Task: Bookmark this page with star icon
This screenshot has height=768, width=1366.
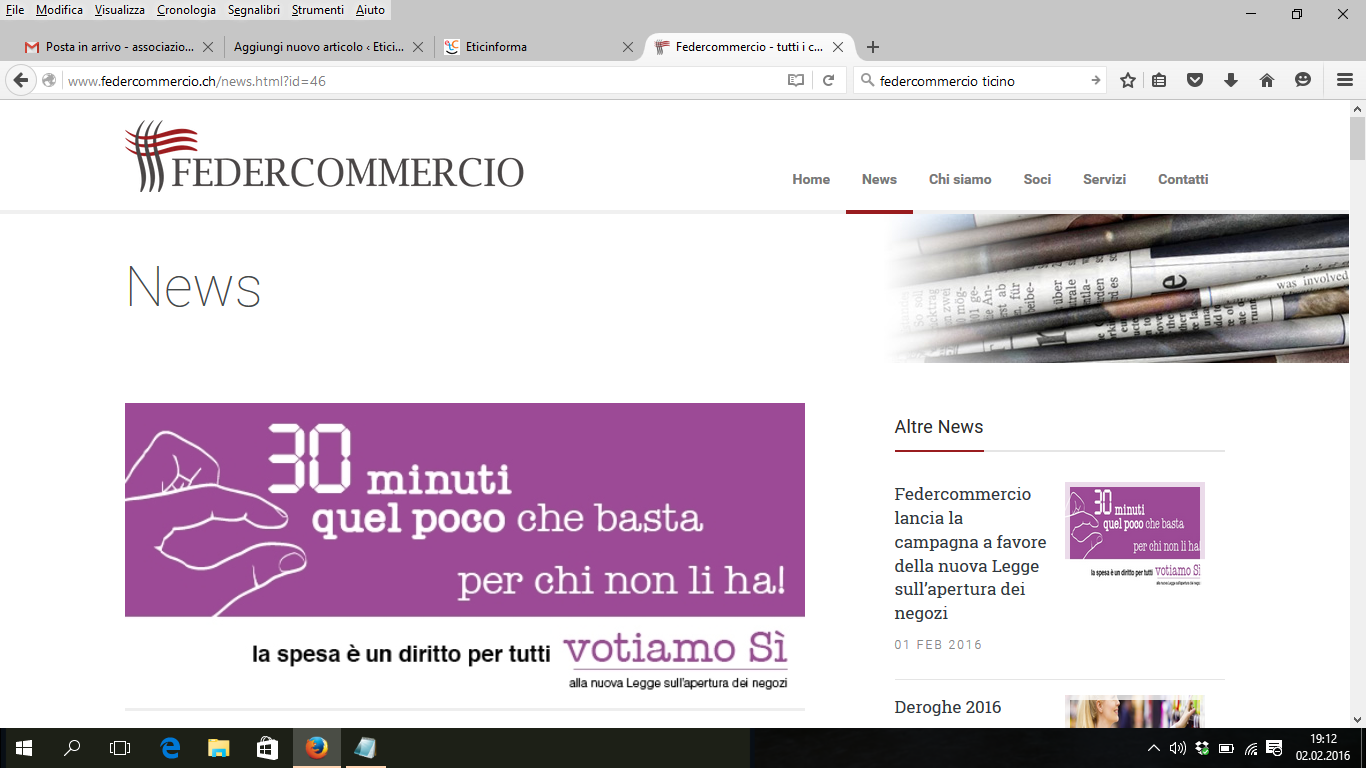Action: (1128, 81)
